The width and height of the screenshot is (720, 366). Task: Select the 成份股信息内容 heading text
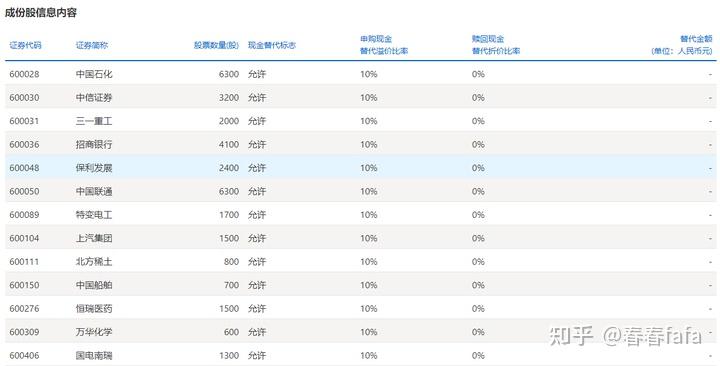(x=41, y=13)
